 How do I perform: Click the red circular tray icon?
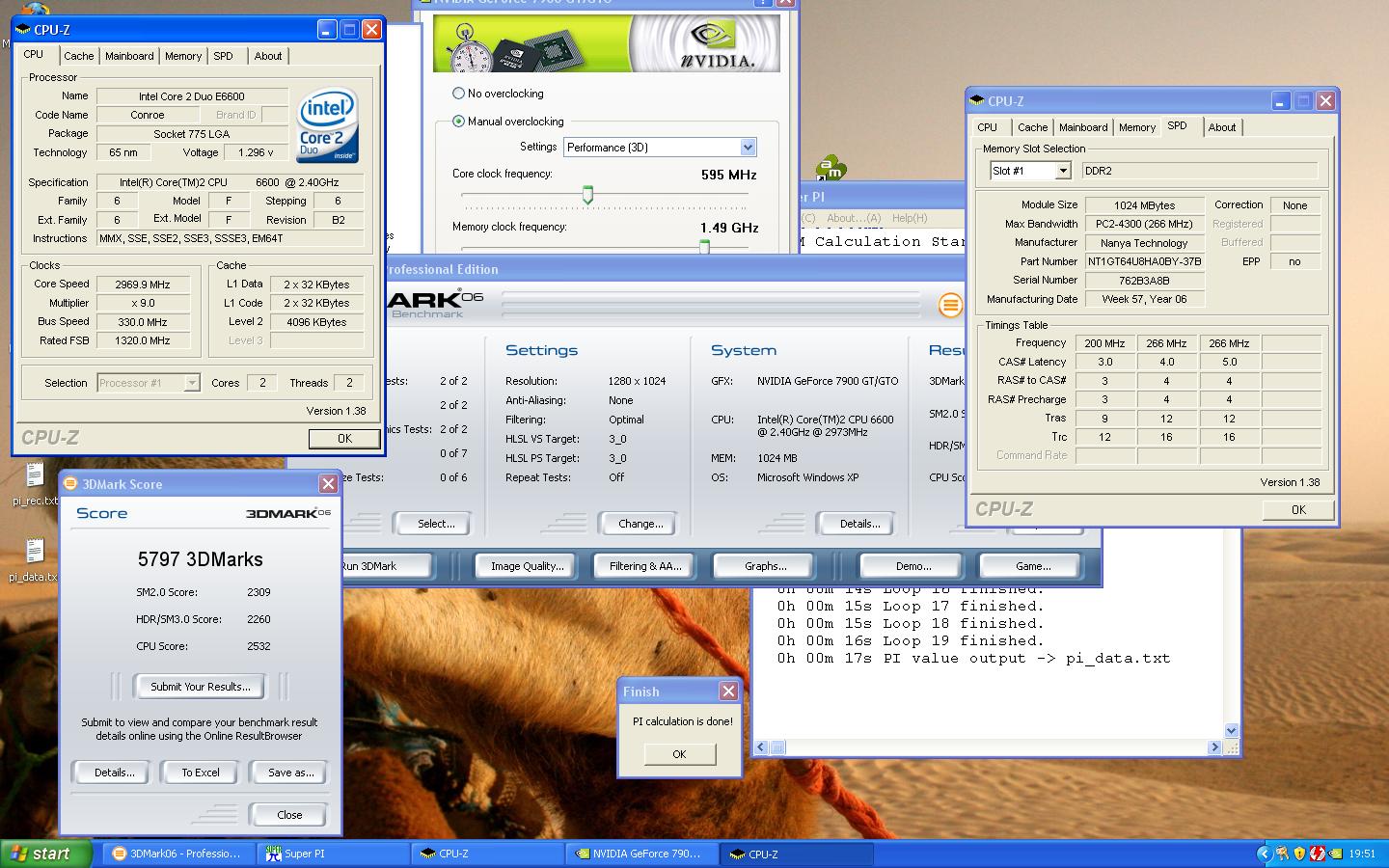point(1318,854)
